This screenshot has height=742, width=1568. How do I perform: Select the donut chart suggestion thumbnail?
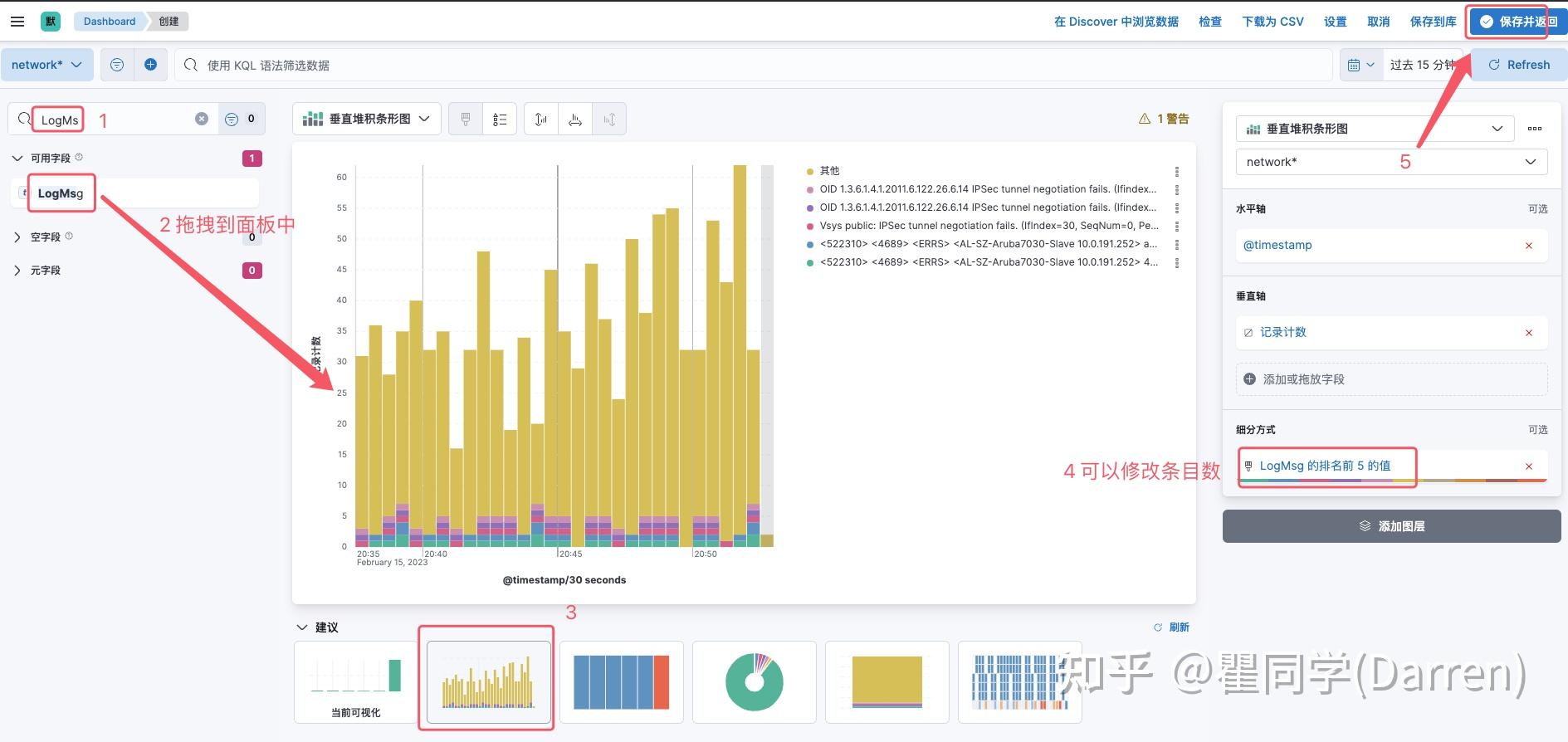pos(755,681)
